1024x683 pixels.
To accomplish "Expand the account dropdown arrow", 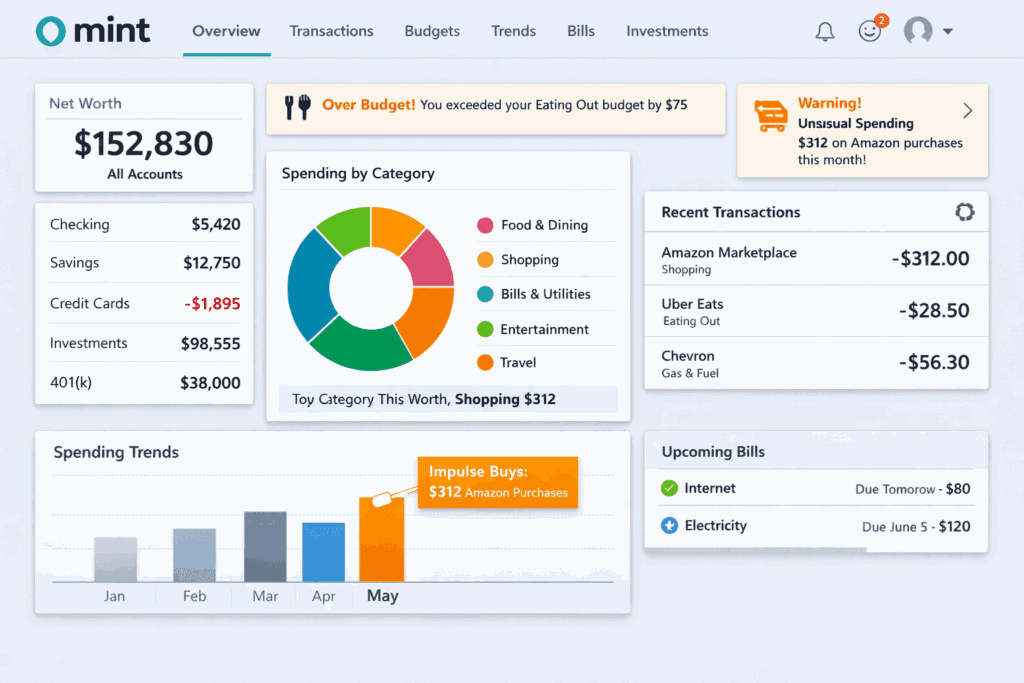I will pyautogui.click(x=948, y=31).
